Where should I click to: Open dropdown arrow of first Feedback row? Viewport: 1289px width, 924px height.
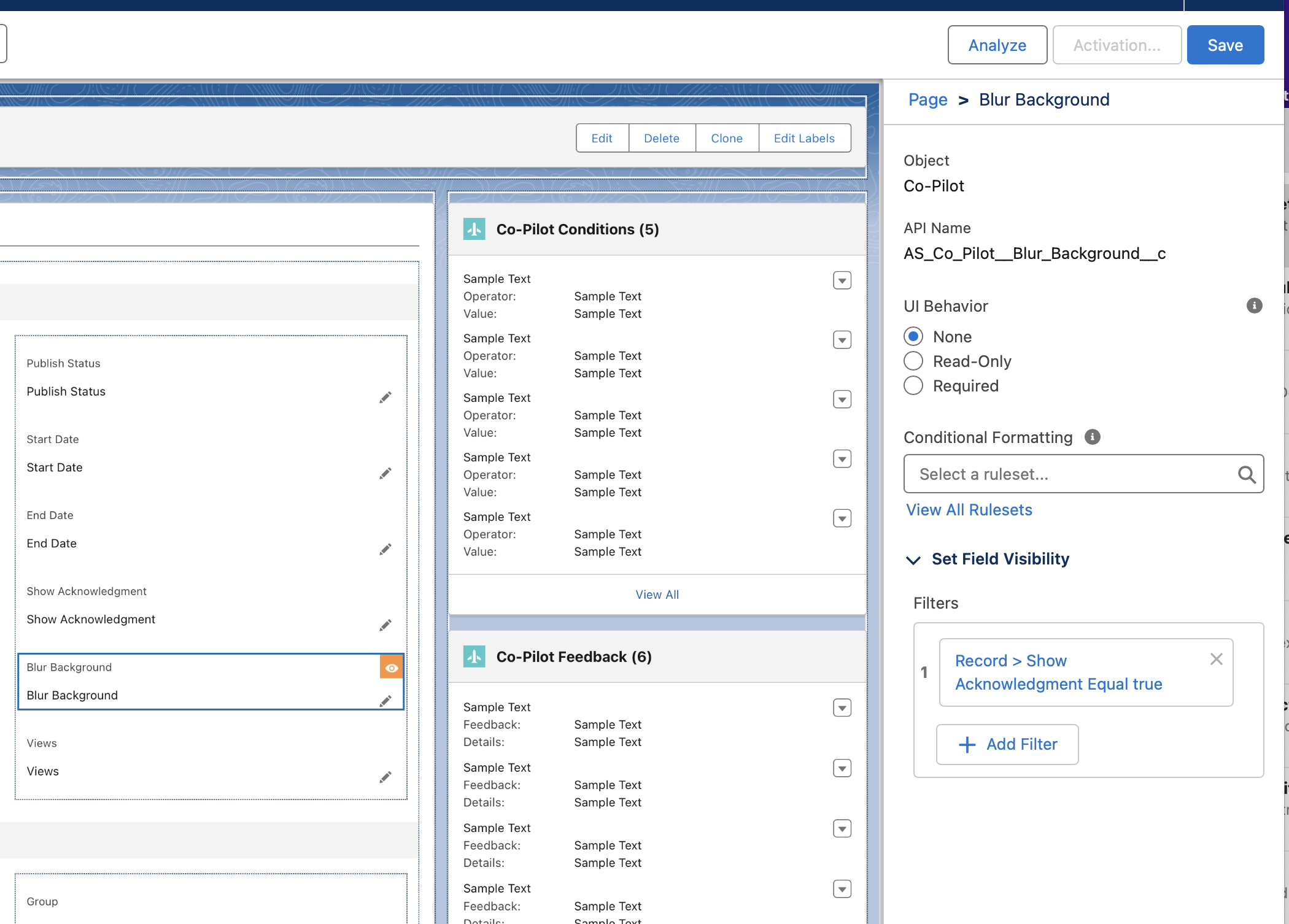(x=842, y=709)
